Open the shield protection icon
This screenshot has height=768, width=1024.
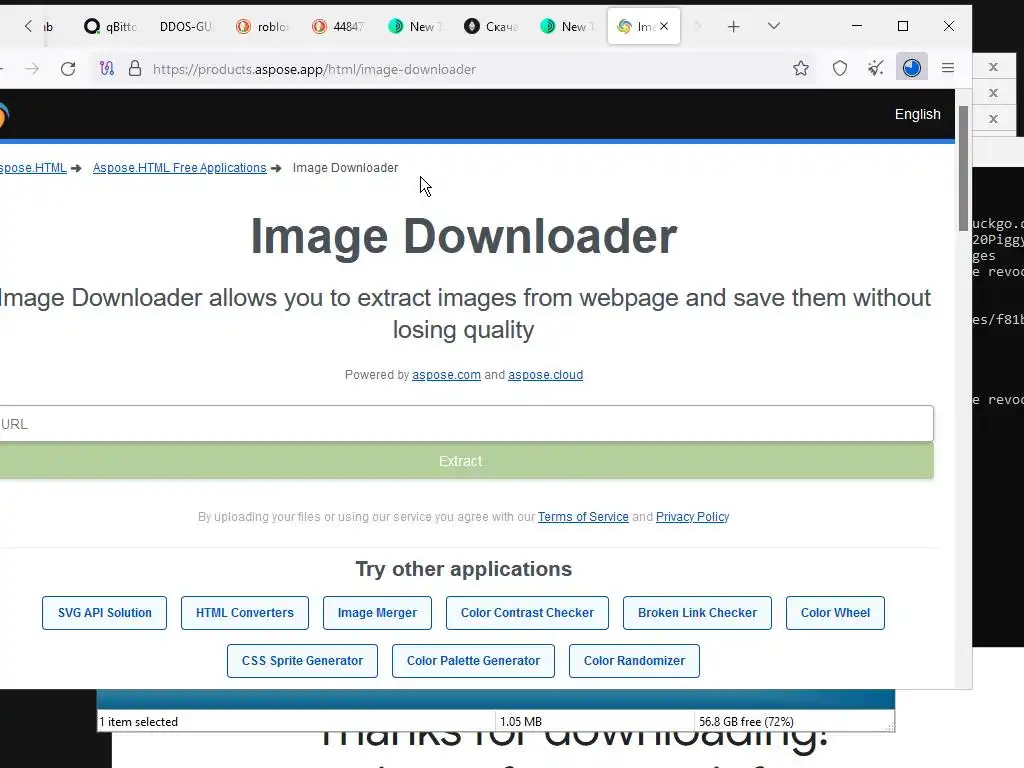[x=840, y=69]
